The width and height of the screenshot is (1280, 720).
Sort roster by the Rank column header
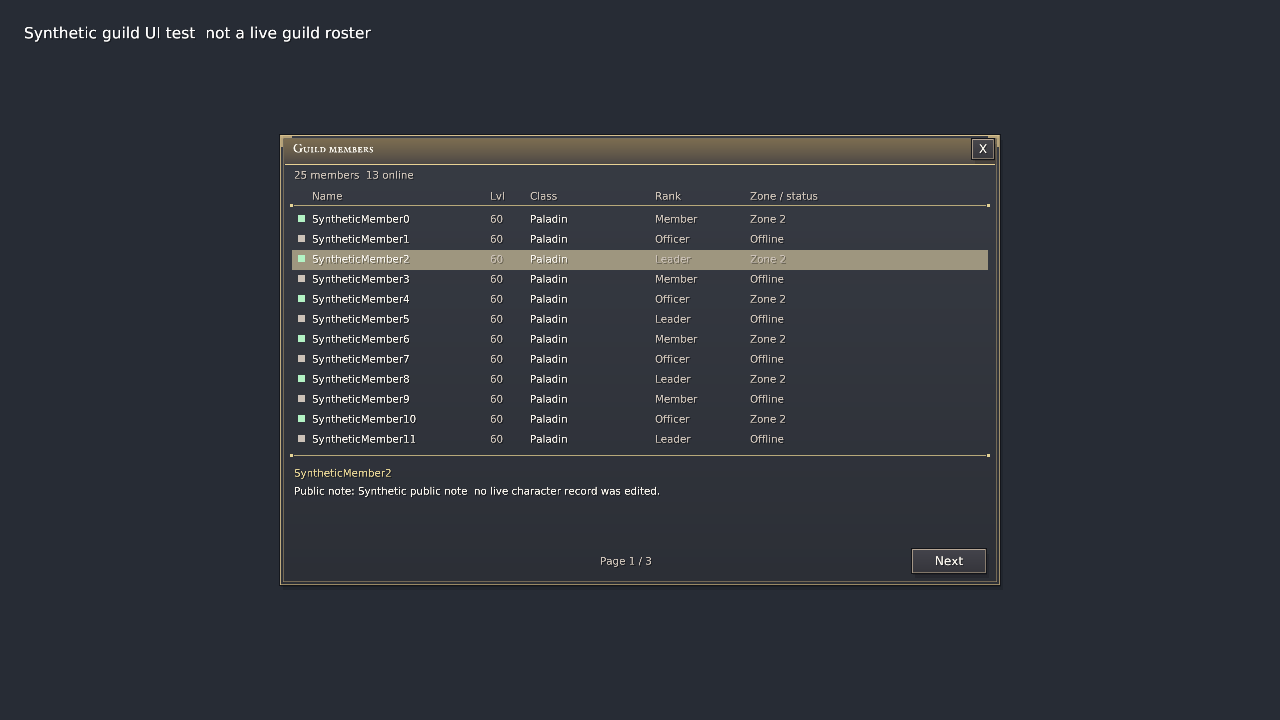668,196
